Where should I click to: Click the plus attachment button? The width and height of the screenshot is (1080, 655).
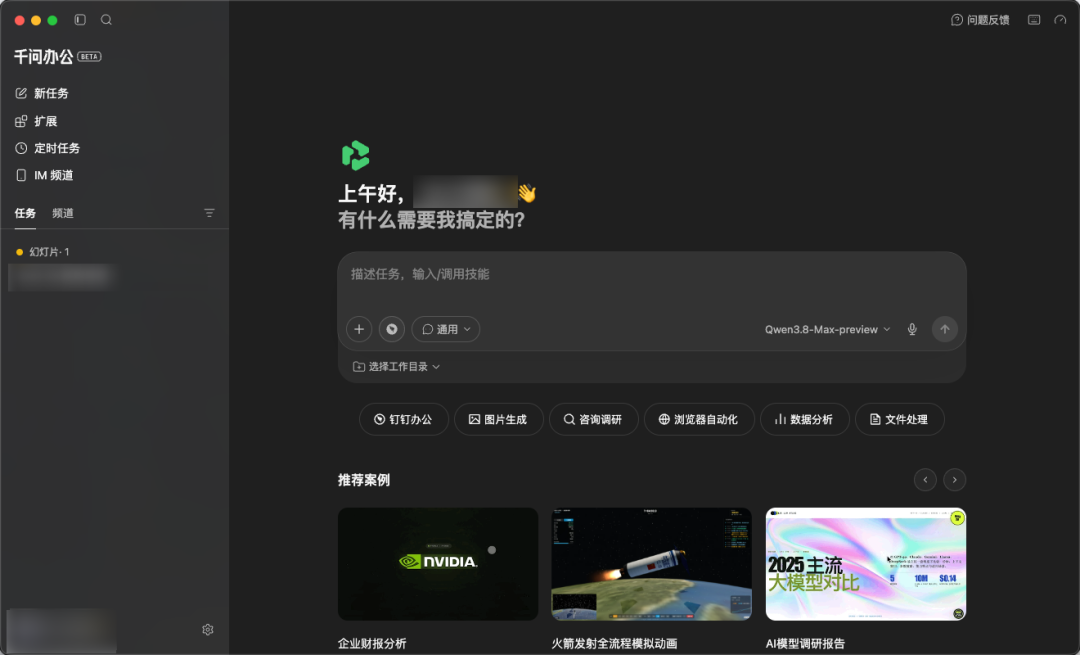coord(359,329)
